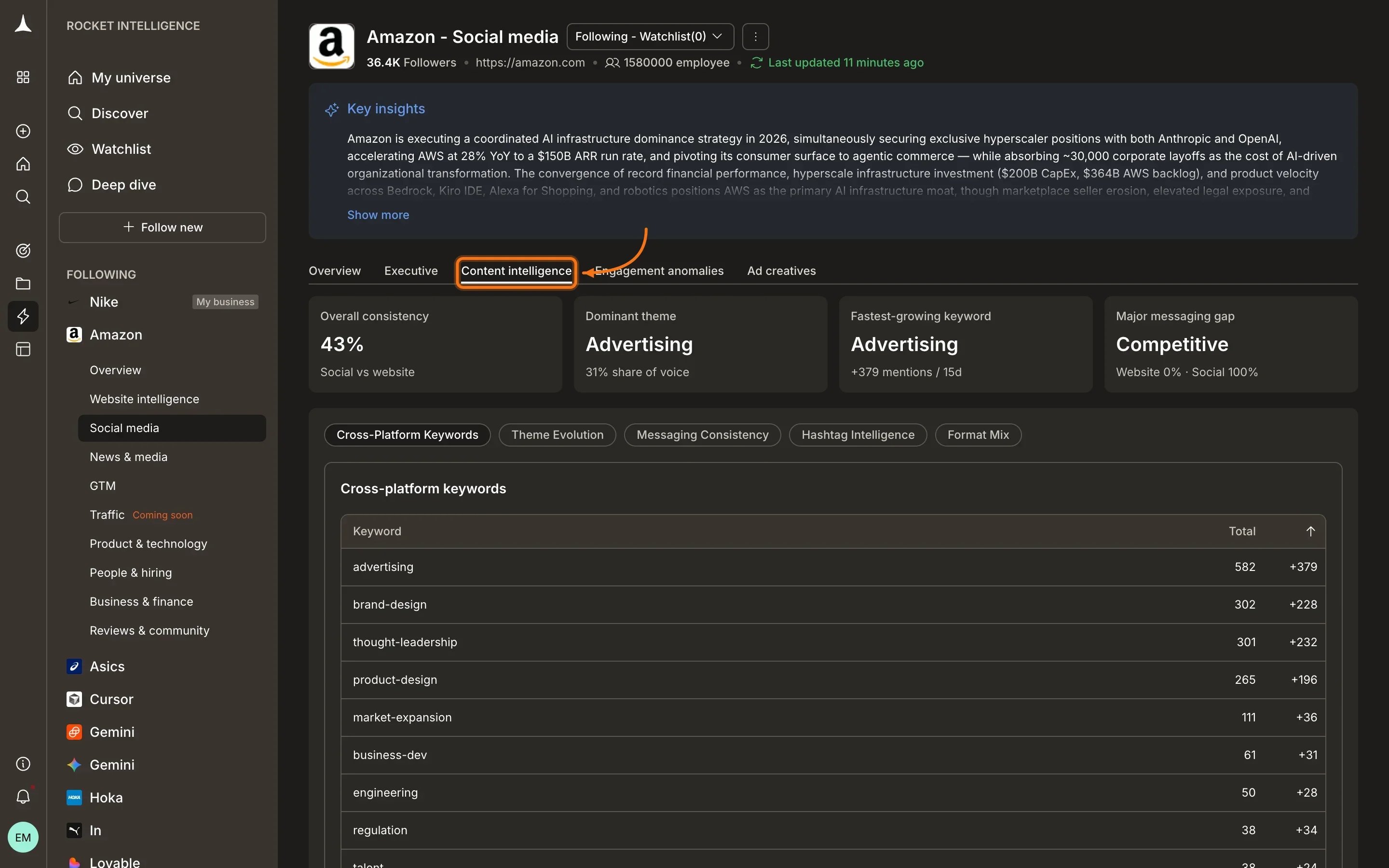The image size is (1389, 868).
Task: Click the market-expansion keyword row
Action: pos(833,718)
